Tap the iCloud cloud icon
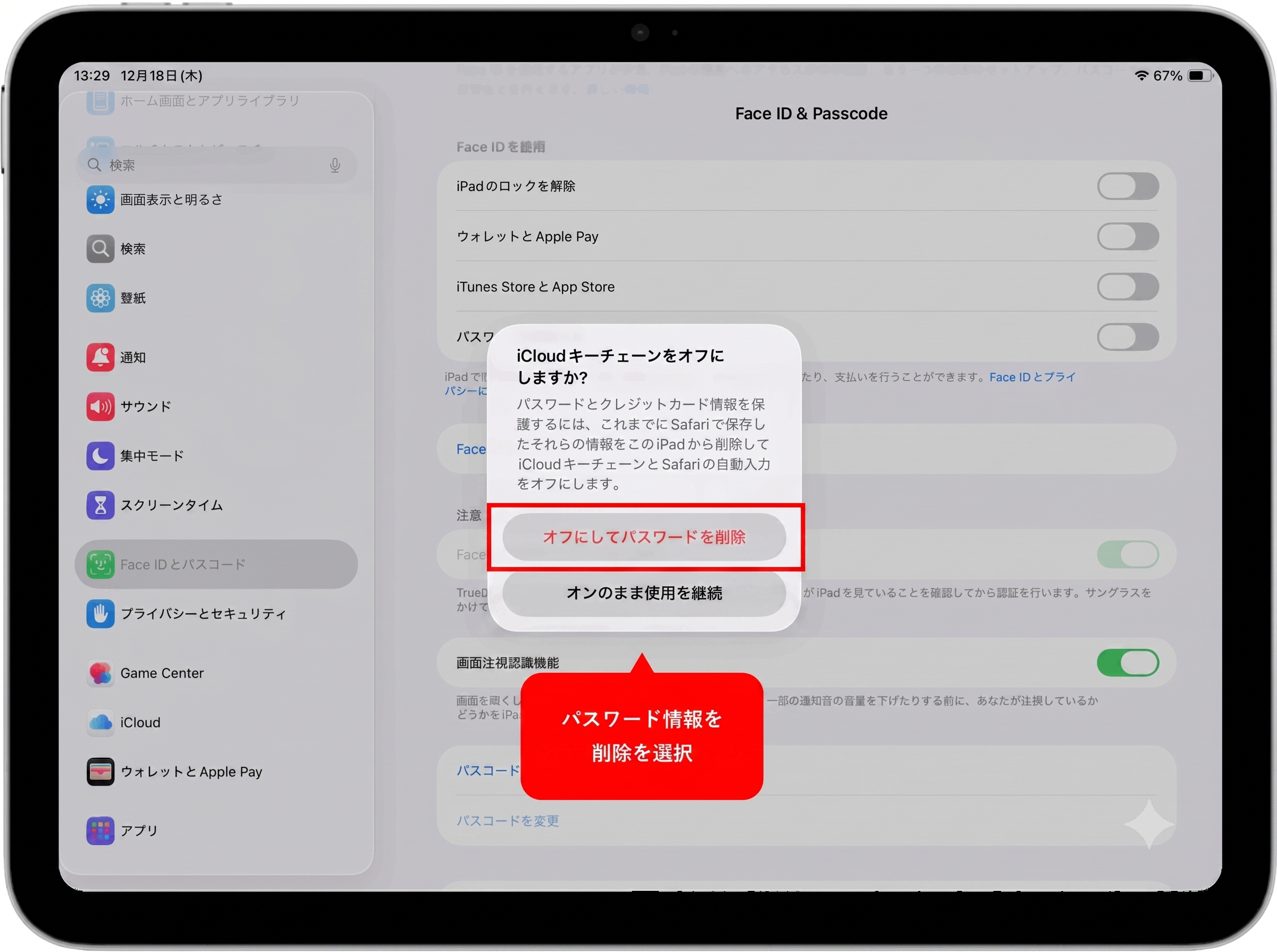Image resolution: width=1277 pixels, height=952 pixels. (101, 722)
